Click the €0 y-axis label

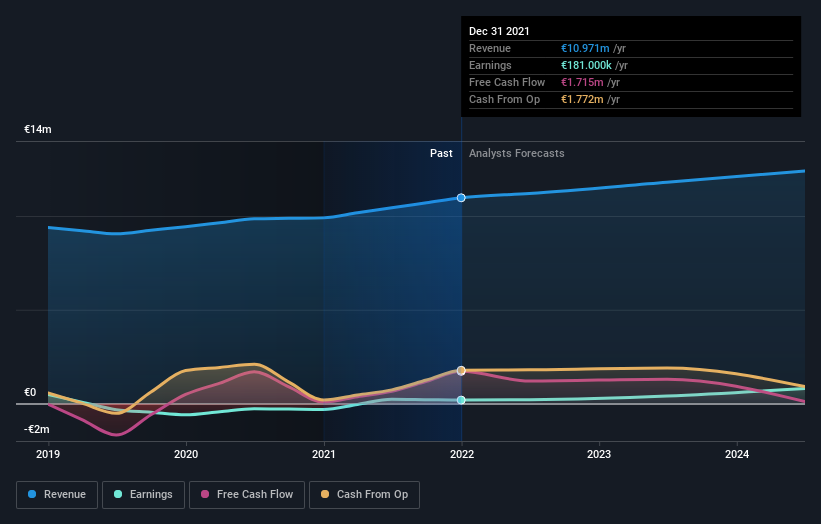coord(30,392)
